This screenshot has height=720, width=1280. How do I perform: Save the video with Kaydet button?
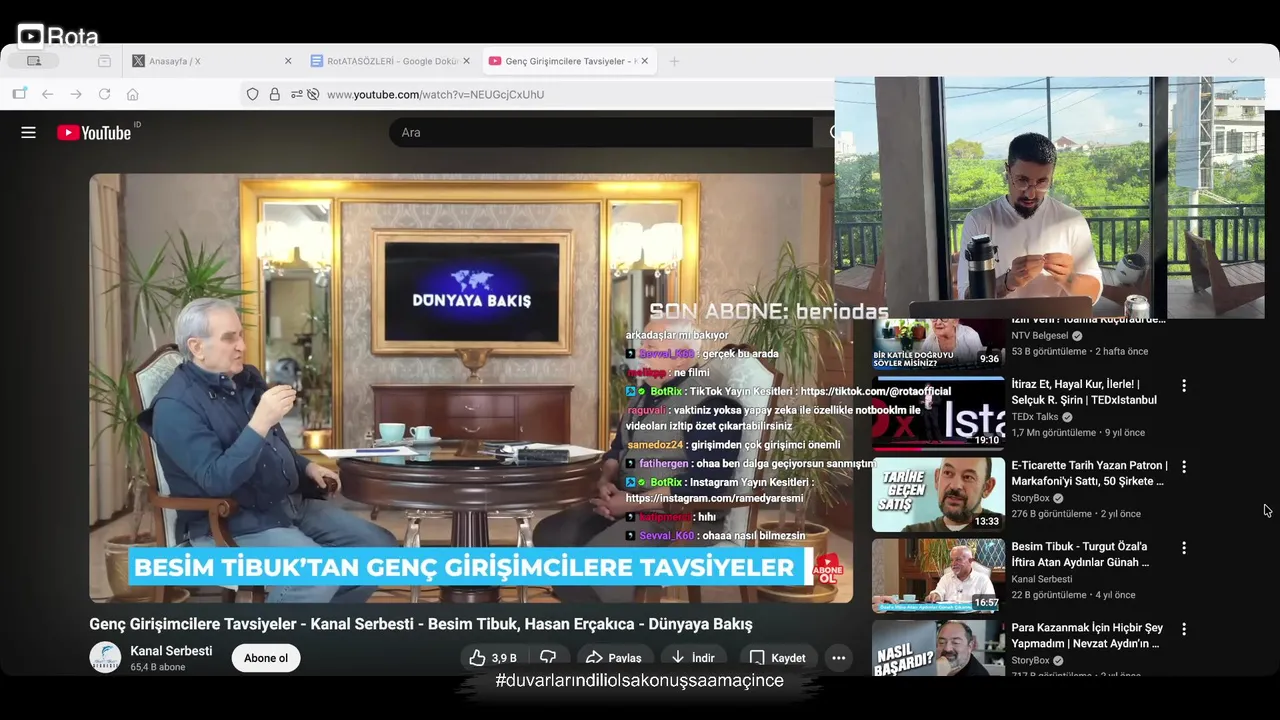(777, 658)
